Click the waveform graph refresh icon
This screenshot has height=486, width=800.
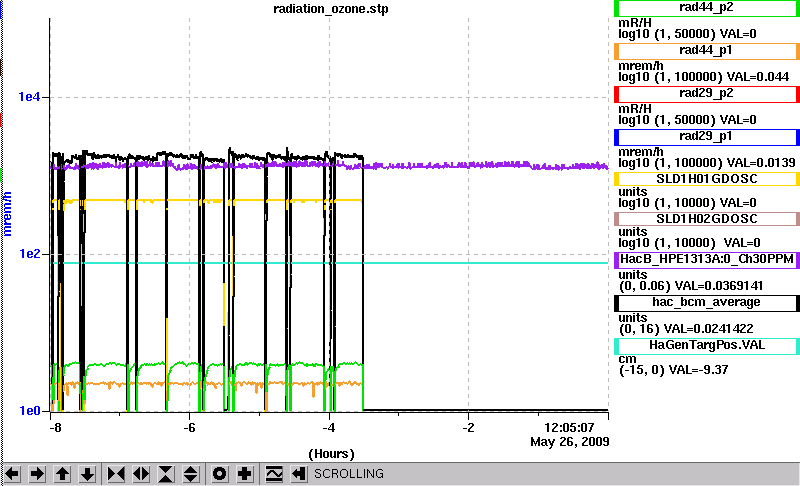[274, 474]
